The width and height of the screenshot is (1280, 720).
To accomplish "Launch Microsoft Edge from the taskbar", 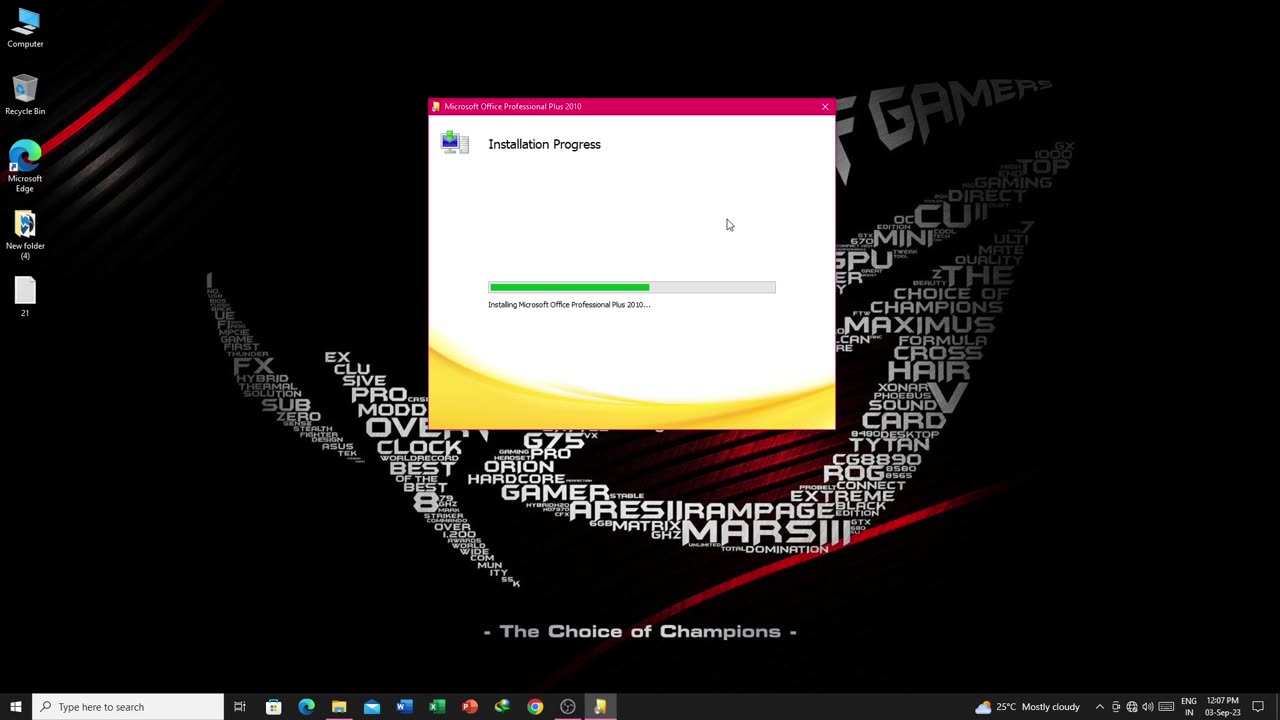I will (x=306, y=707).
